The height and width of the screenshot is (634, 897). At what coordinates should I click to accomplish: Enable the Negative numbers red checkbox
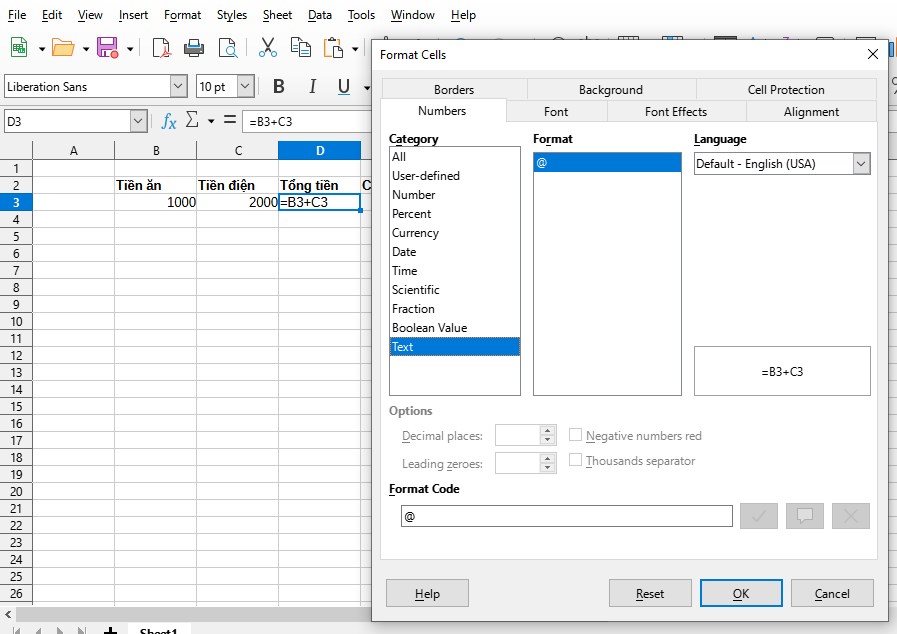(576, 435)
